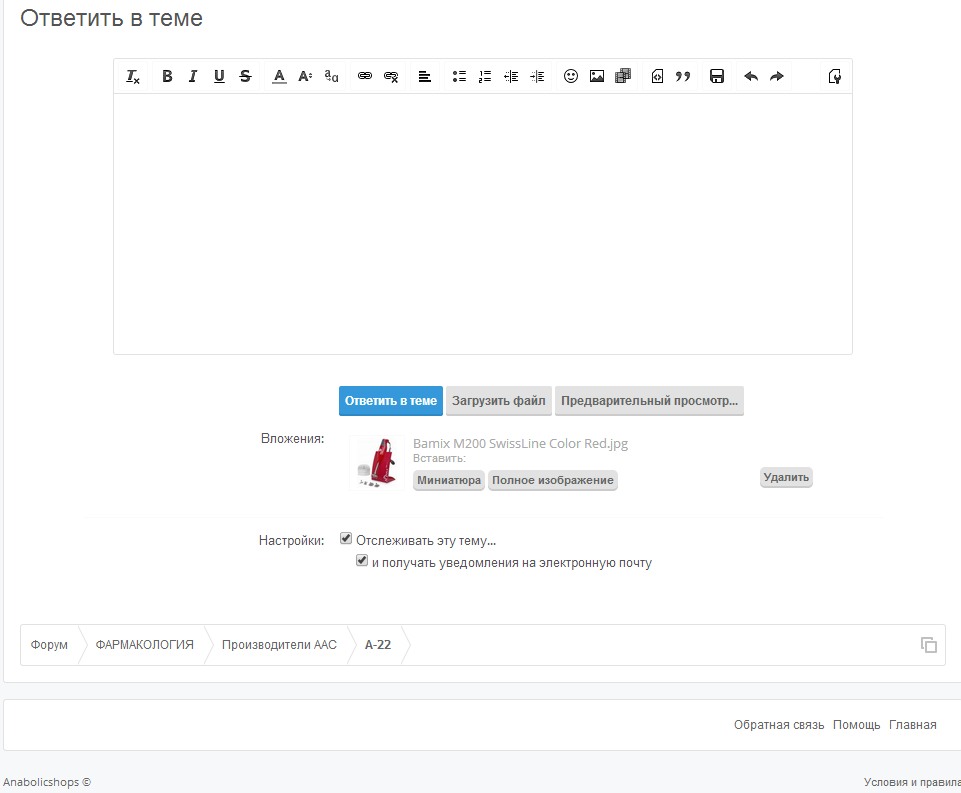Click the insert image icon
Image resolution: width=961 pixels, height=793 pixels.
tap(597, 76)
